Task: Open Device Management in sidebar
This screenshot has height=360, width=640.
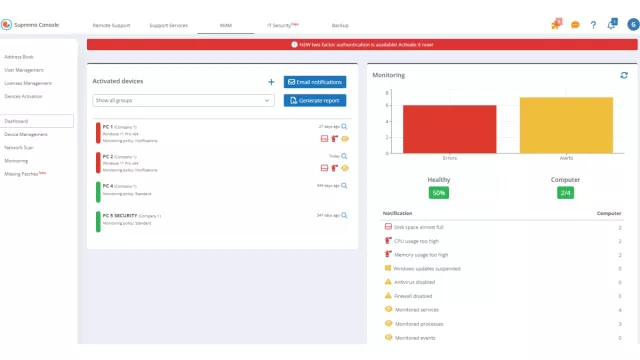Action: pyautogui.click(x=26, y=134)
